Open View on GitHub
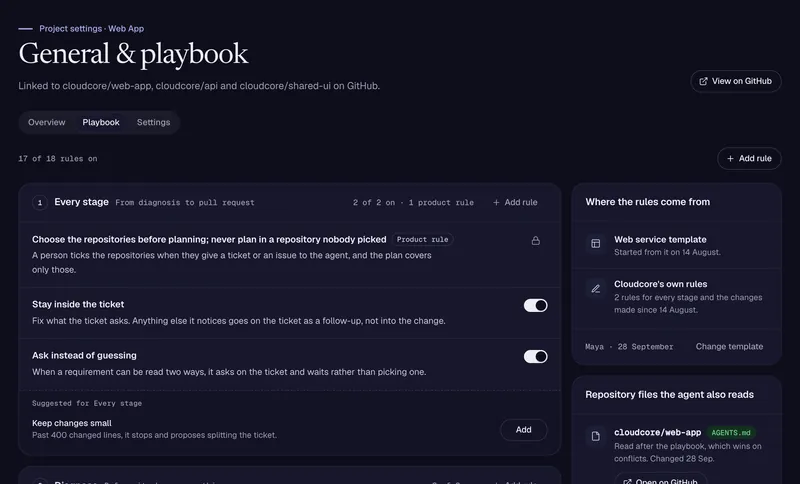 736,81
